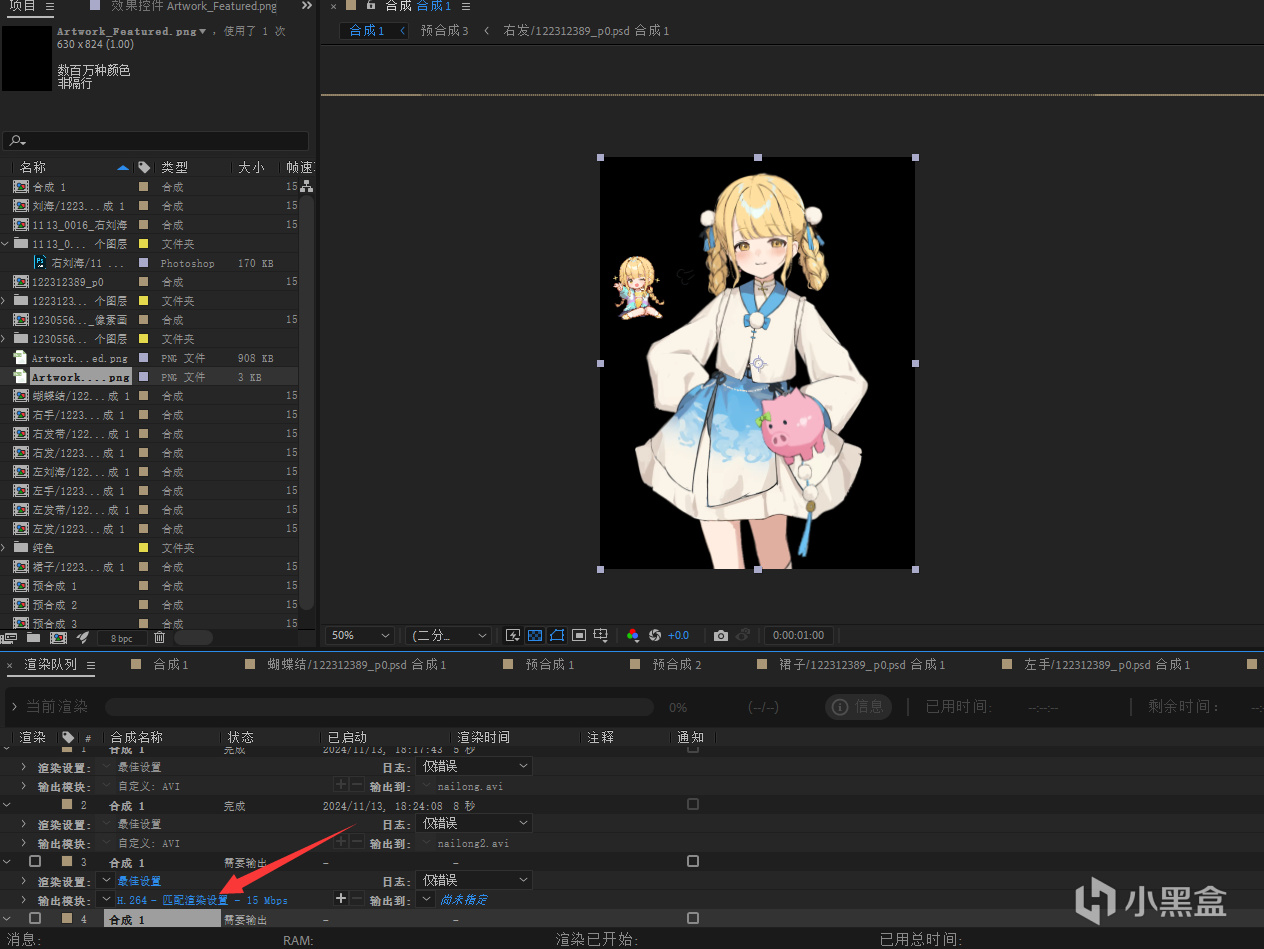Open the resolution (二分) dropdown

[448, 635]
